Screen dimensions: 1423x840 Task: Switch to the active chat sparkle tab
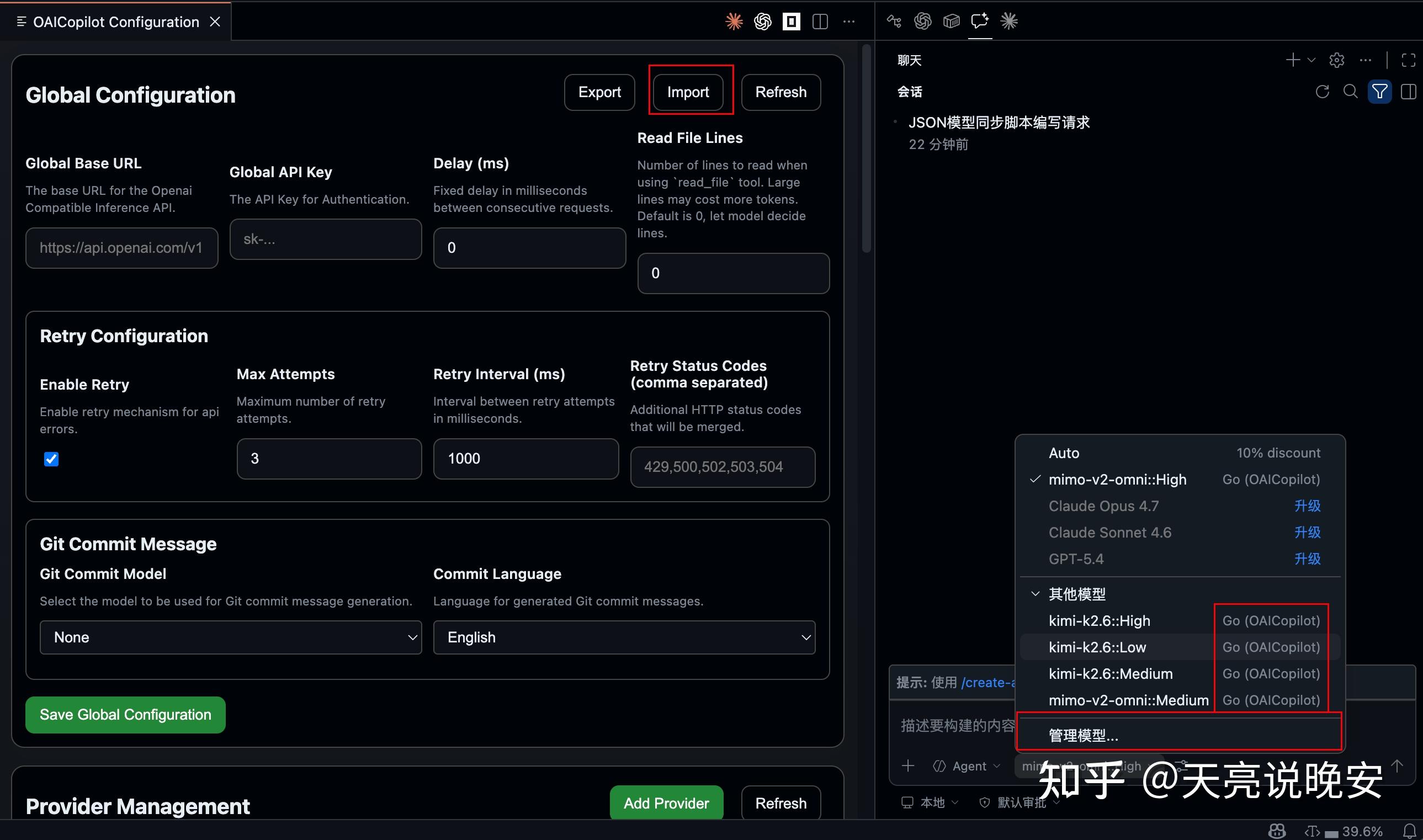coord(980,21)
